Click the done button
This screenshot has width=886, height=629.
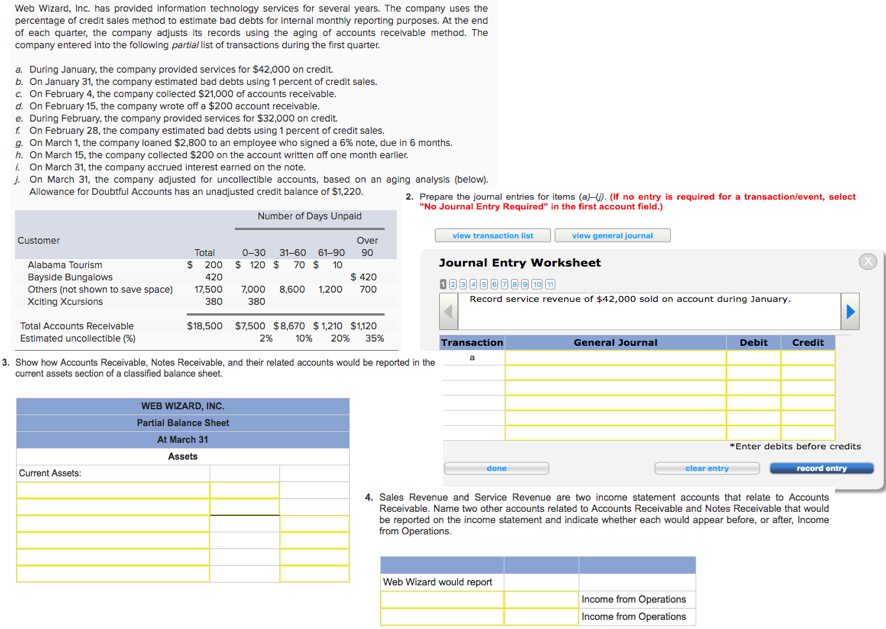click(495, 468)
